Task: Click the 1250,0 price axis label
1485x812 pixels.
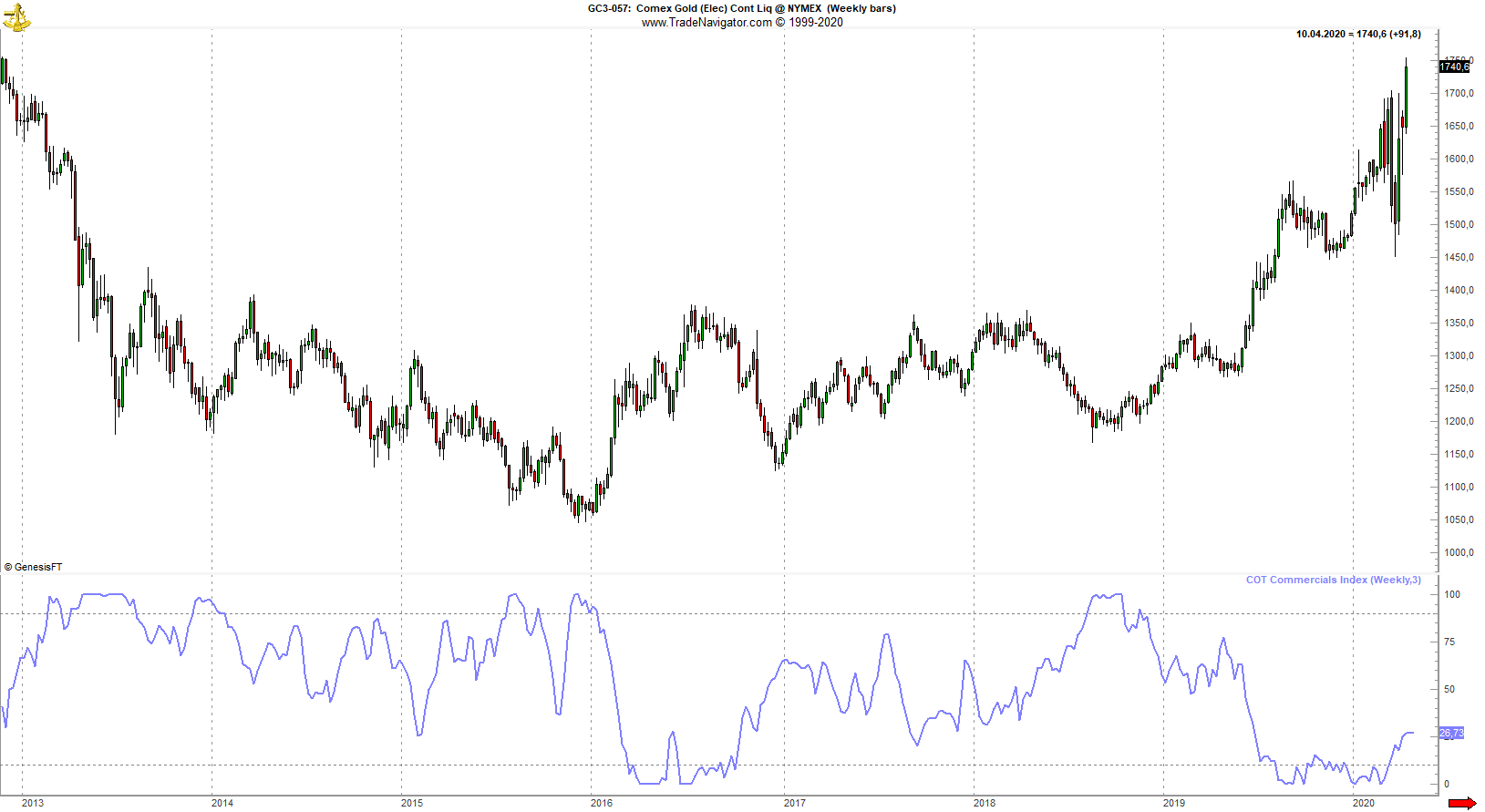Action: (x=1459, y=388)
